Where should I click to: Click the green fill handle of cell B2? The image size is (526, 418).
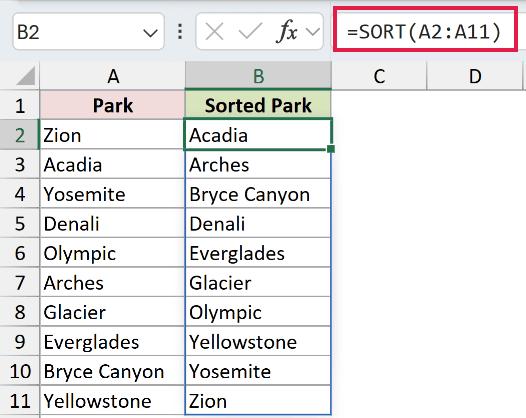(x=331, y=149)
